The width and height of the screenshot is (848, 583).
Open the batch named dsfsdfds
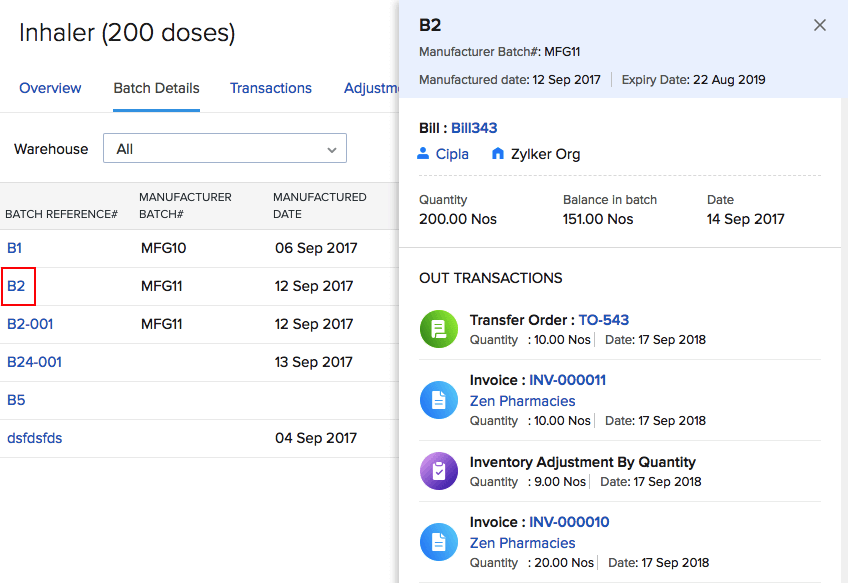pos(34,438)
